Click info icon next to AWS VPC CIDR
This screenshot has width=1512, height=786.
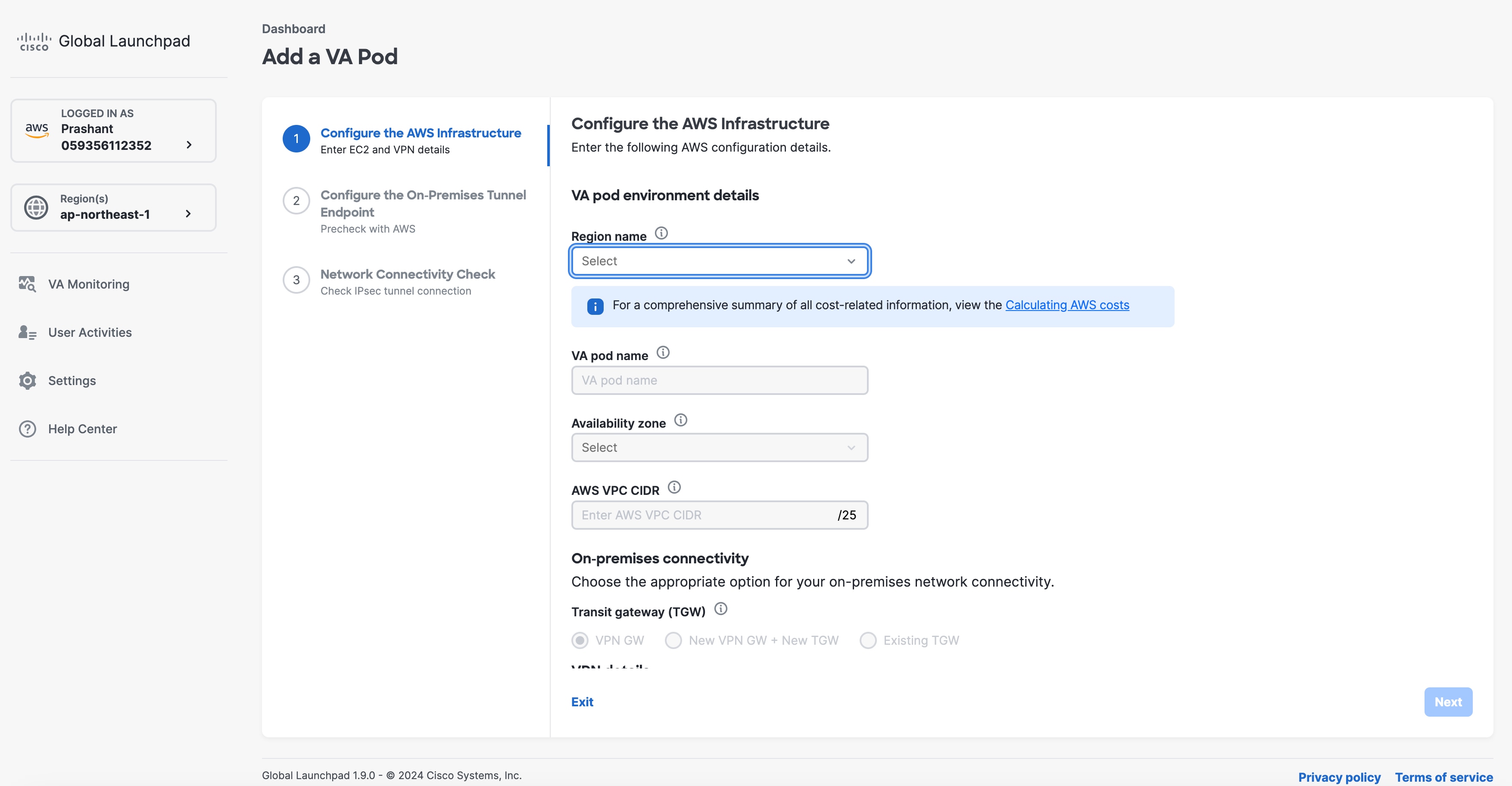coord(674,488)
